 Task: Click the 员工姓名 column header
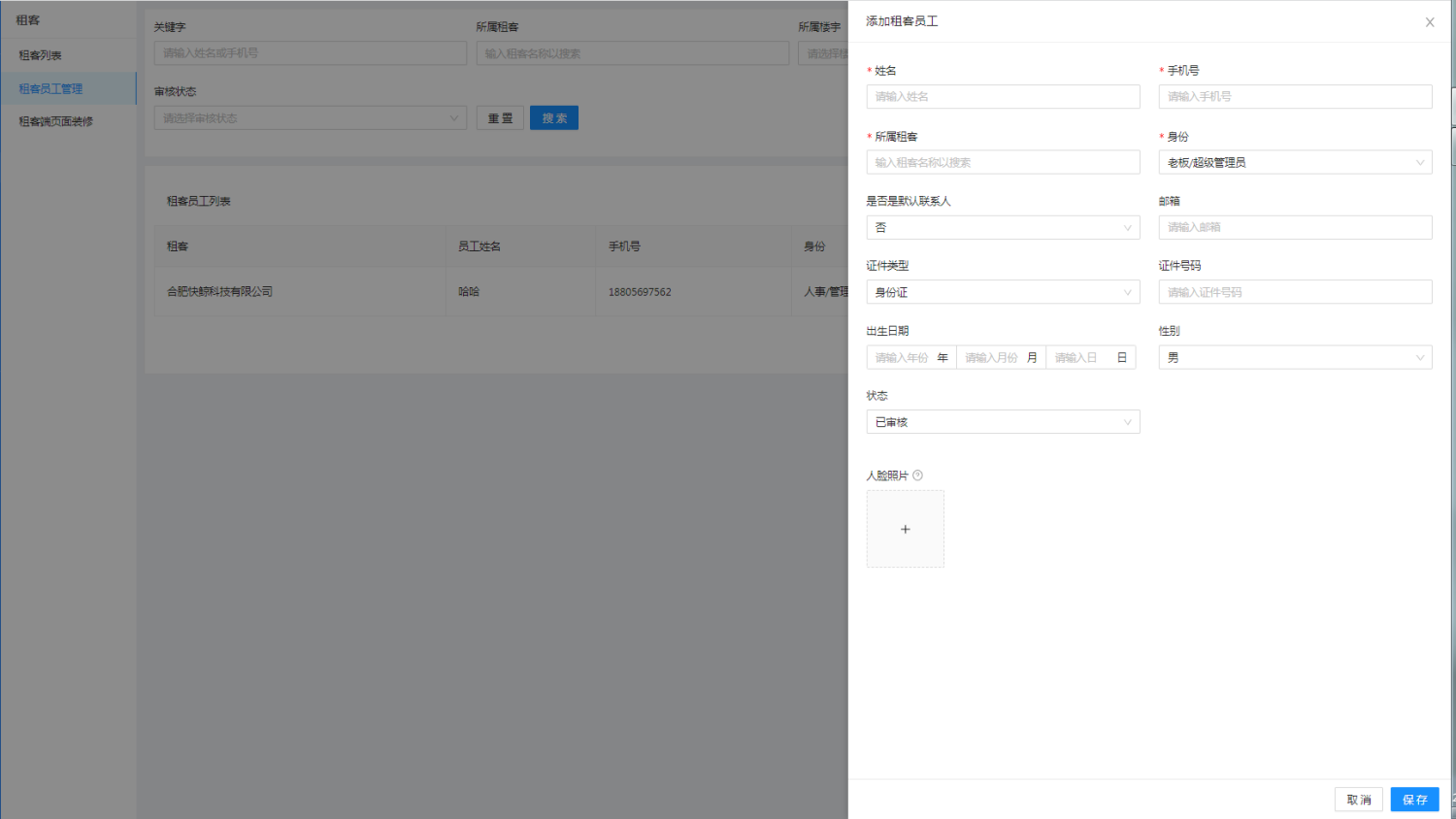[520, 246]
